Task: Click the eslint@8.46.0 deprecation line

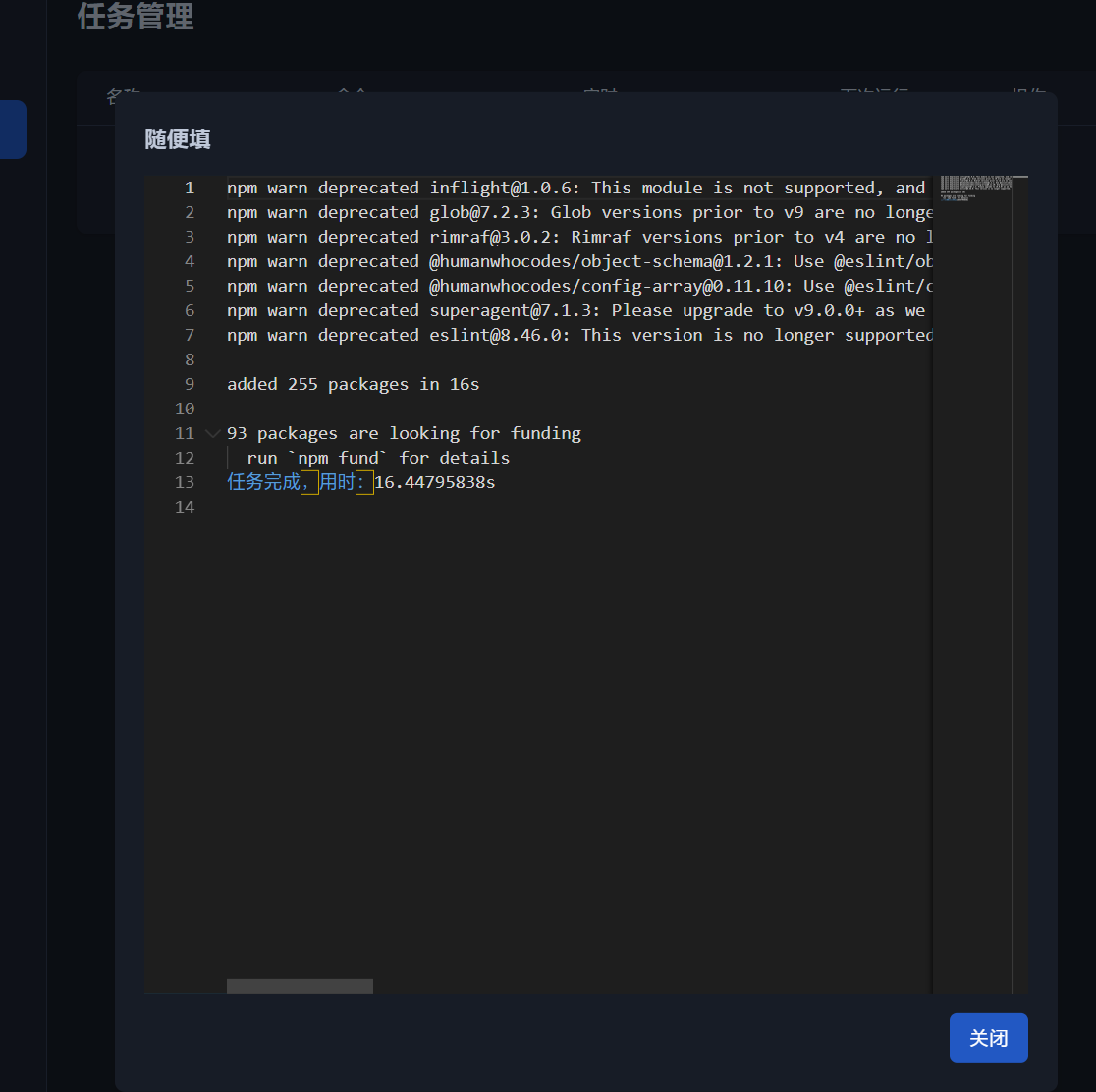Action: pos(579,336)
